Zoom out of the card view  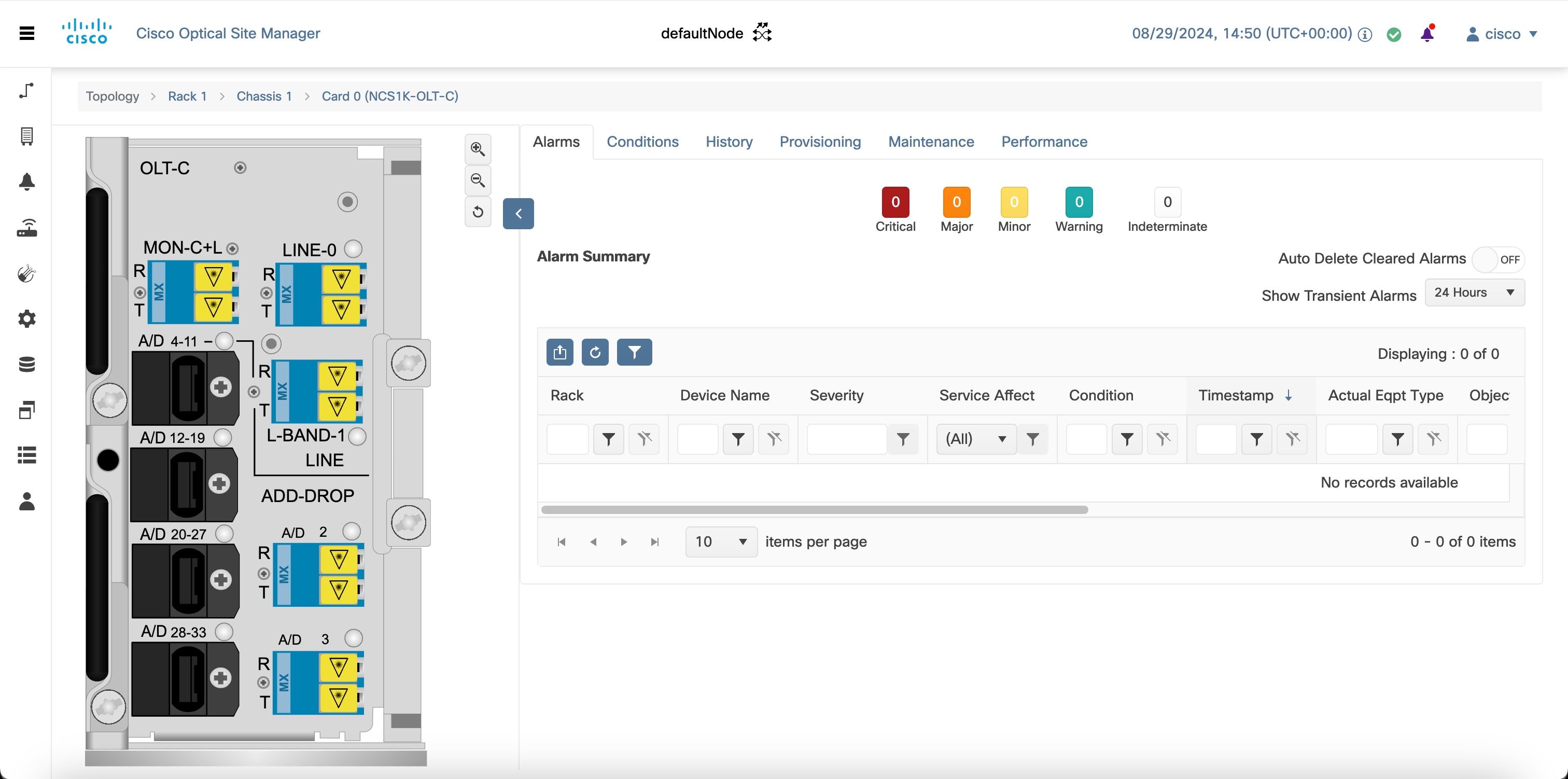[478, 180]
